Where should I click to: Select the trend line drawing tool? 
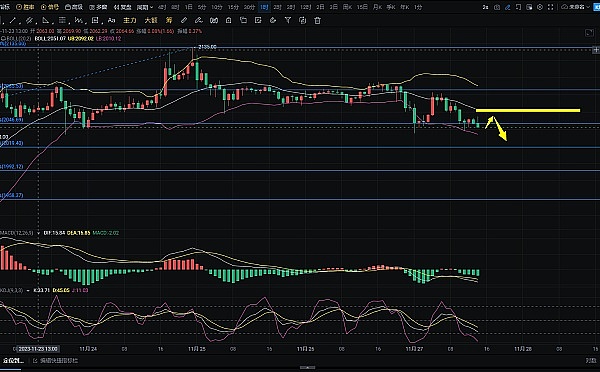13,20
